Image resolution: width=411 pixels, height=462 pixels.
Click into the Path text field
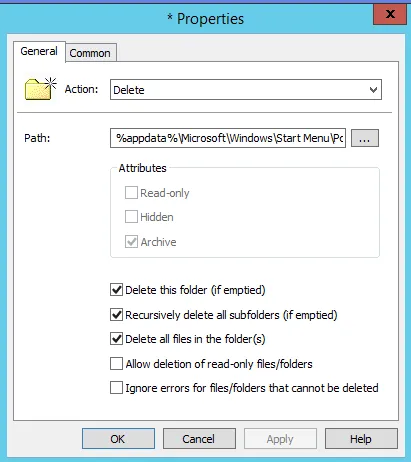pos(228,138)
